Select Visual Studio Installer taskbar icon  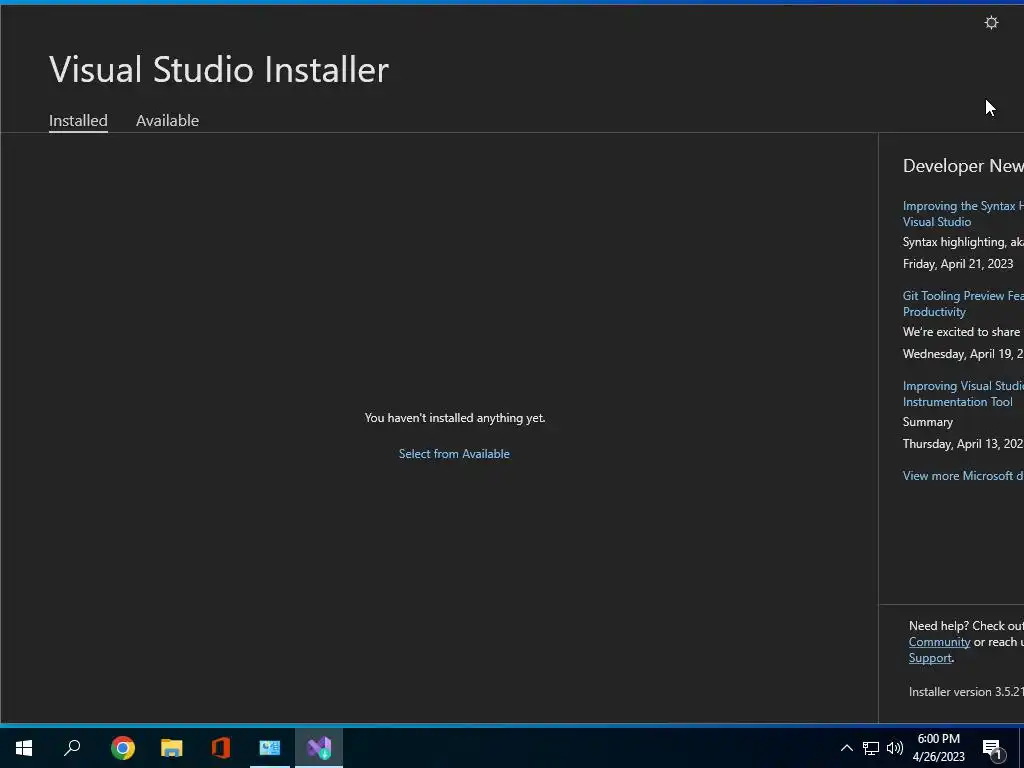(319, 748)
